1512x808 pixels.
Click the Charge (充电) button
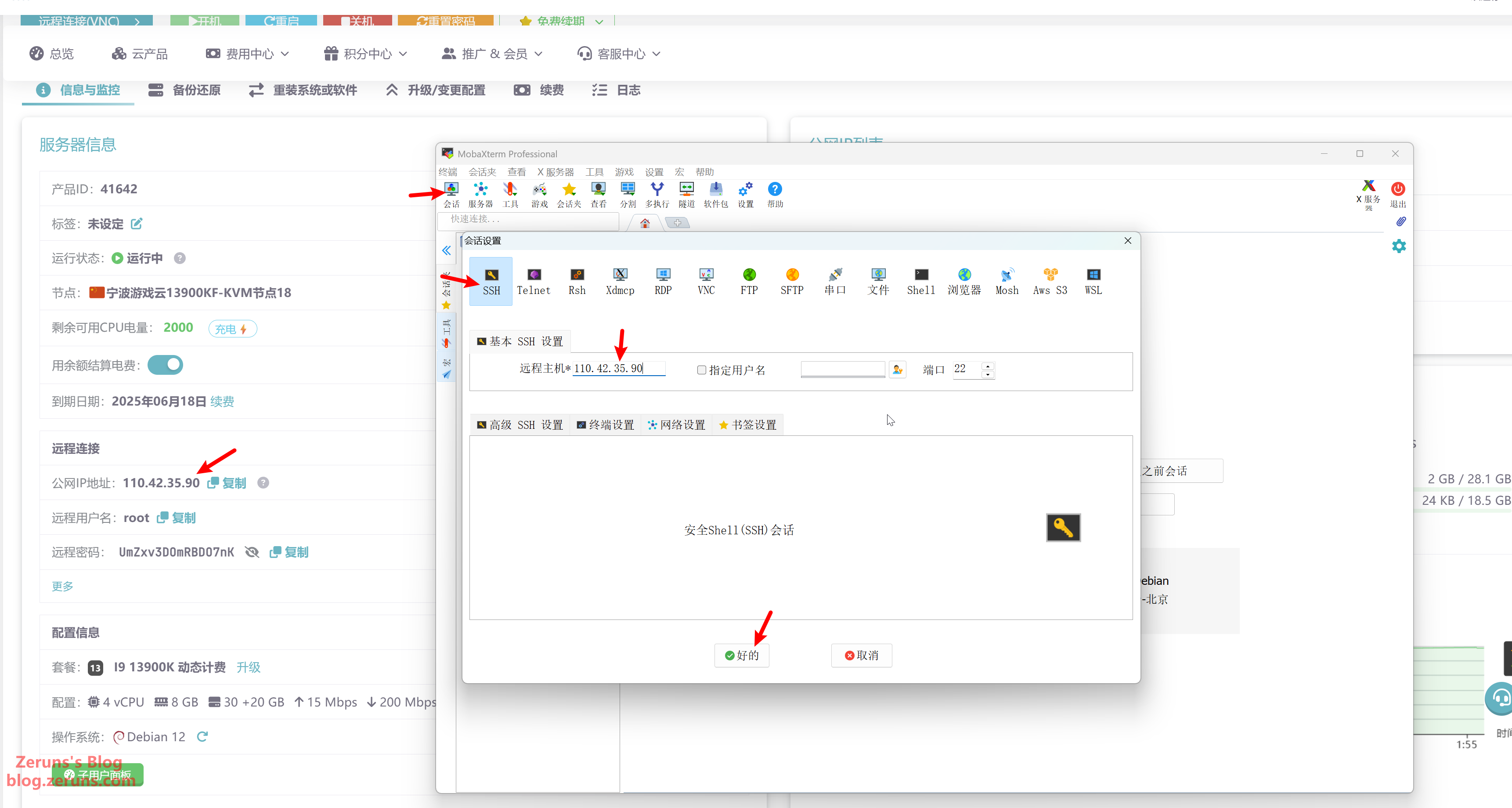(x=232, y=329)
